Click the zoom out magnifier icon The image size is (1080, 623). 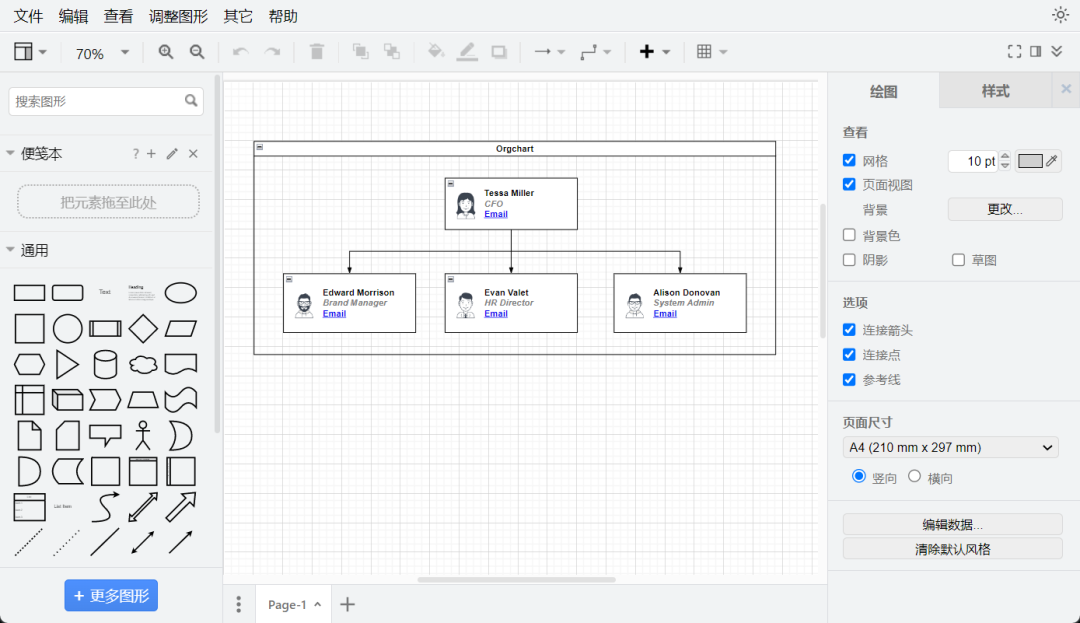coord(197,52)
